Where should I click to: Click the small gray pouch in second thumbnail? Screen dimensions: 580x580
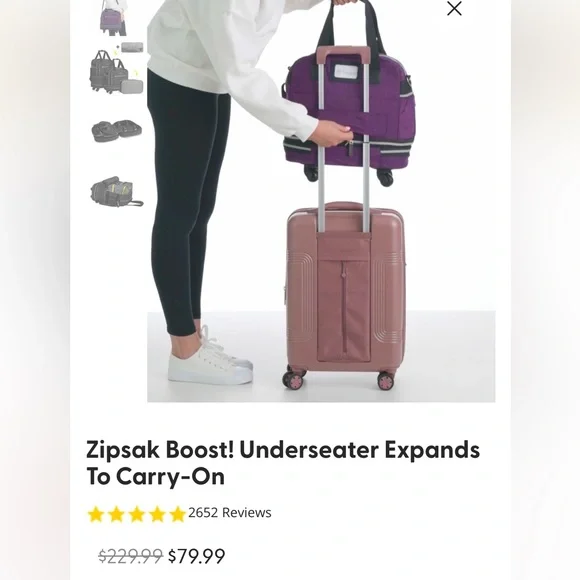coord(132,47)
